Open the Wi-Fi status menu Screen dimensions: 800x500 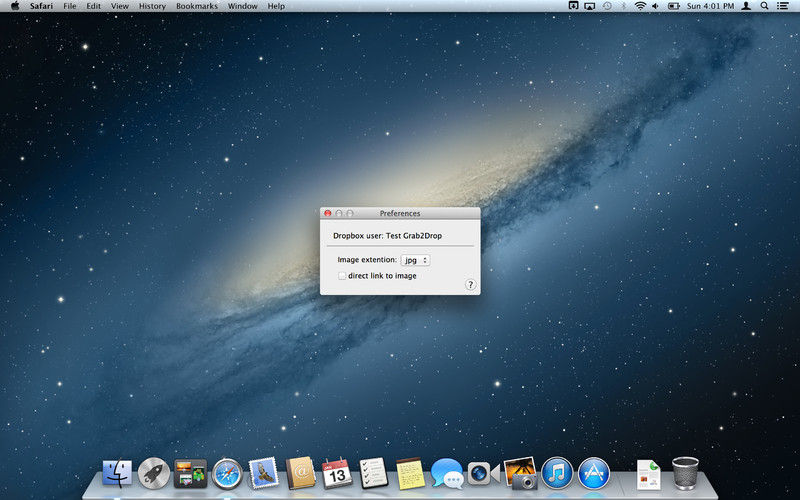pos(639,6)
